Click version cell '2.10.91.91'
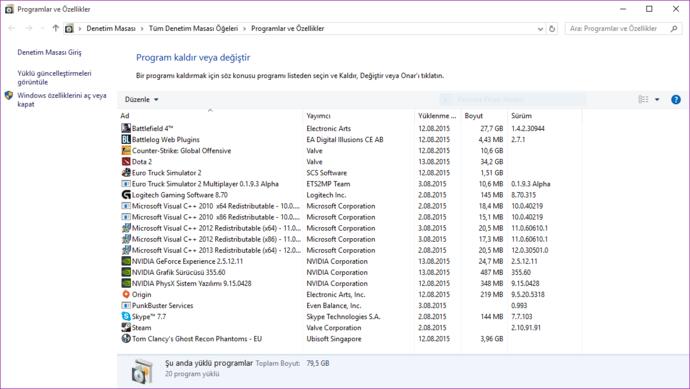This screenshot has width=690, height=389. click(x=526, y=327)
